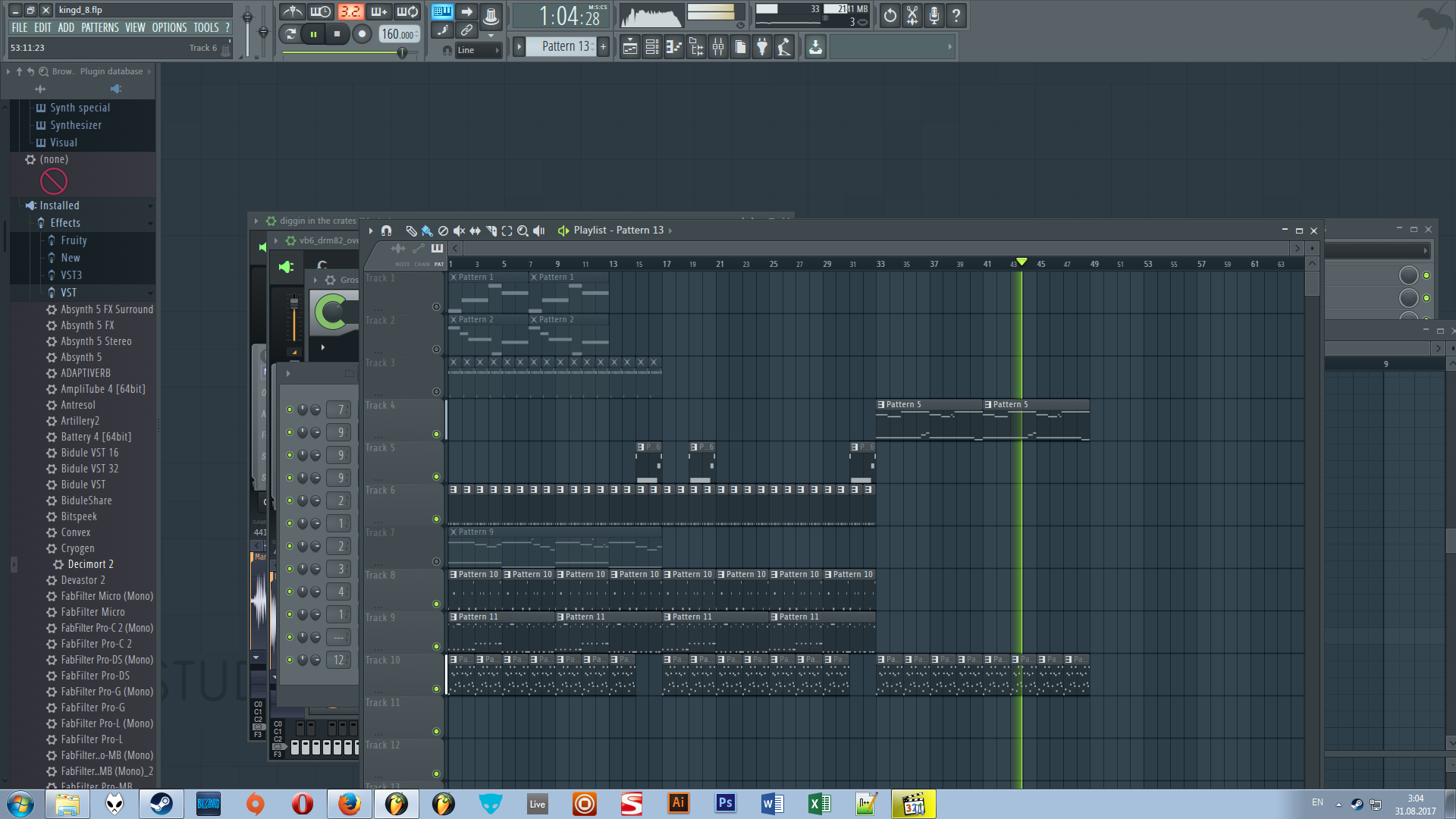Select the playlist Zoom tool
Screen dimensions: 1456x819
[x=522, y=231]
